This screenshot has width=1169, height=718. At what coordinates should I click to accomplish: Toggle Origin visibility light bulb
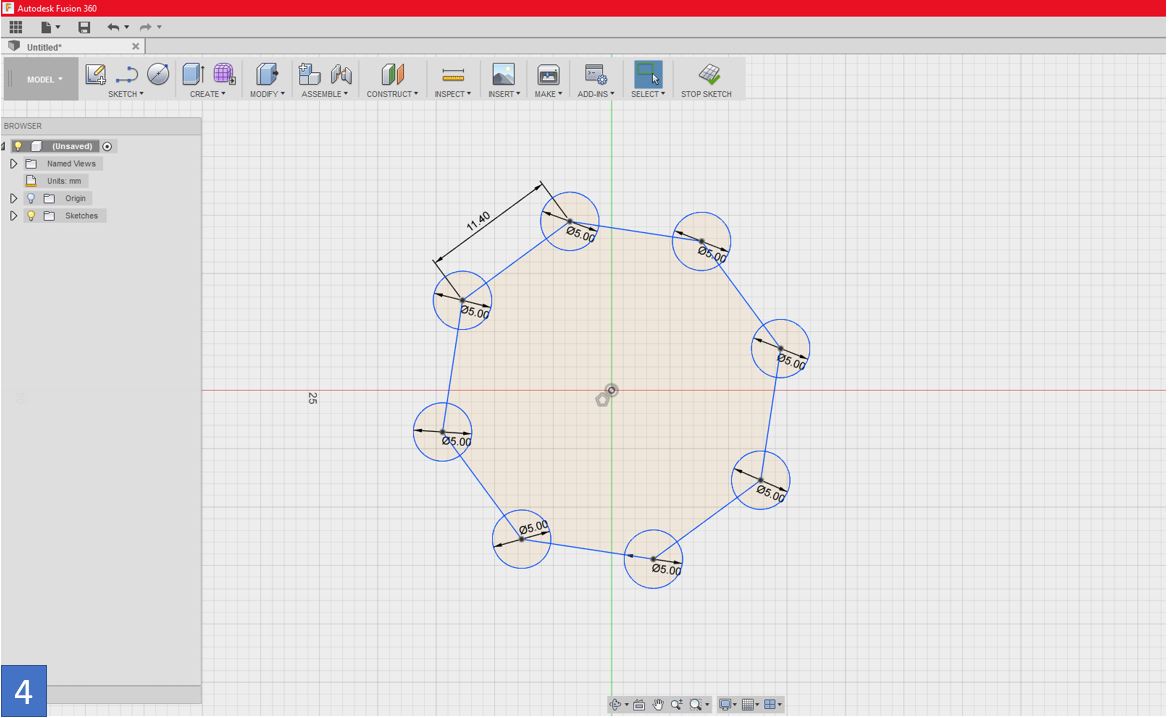(31, 198)
